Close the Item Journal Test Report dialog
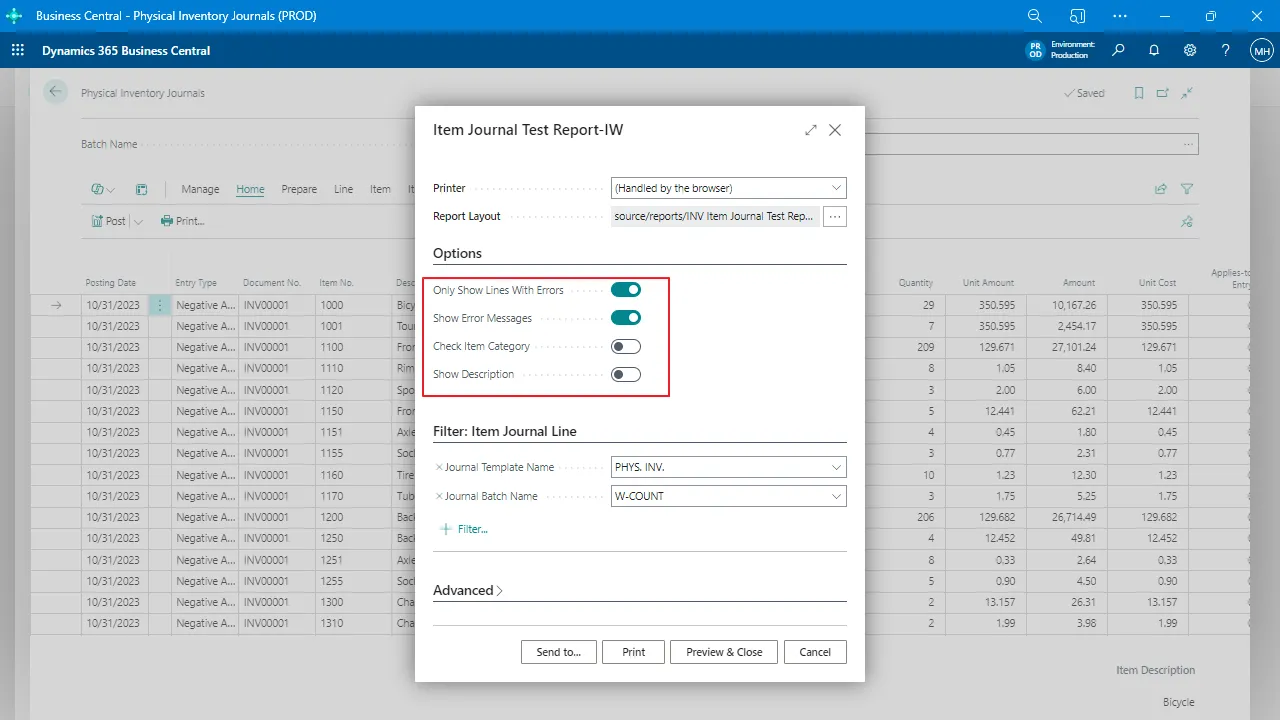The width and height of the screenshot is (1280, 720). [x=835, y=130]
